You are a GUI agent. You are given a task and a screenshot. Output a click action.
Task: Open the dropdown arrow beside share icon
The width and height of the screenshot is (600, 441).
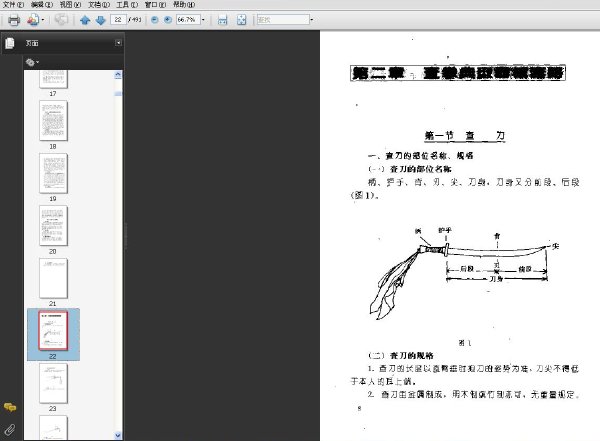(x=43, y=20)
